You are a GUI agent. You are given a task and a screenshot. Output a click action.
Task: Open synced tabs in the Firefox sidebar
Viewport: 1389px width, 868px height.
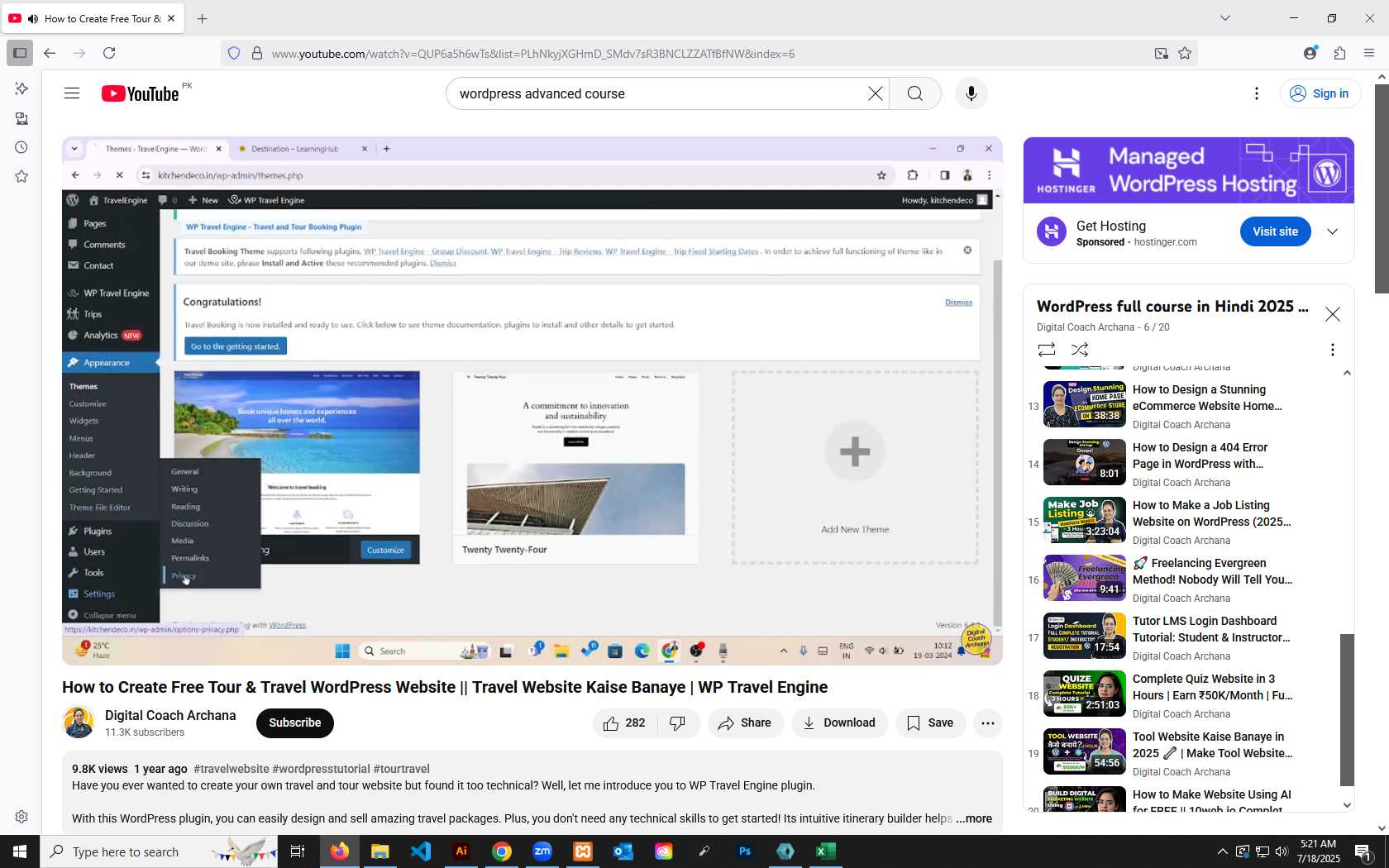point(21,118)
